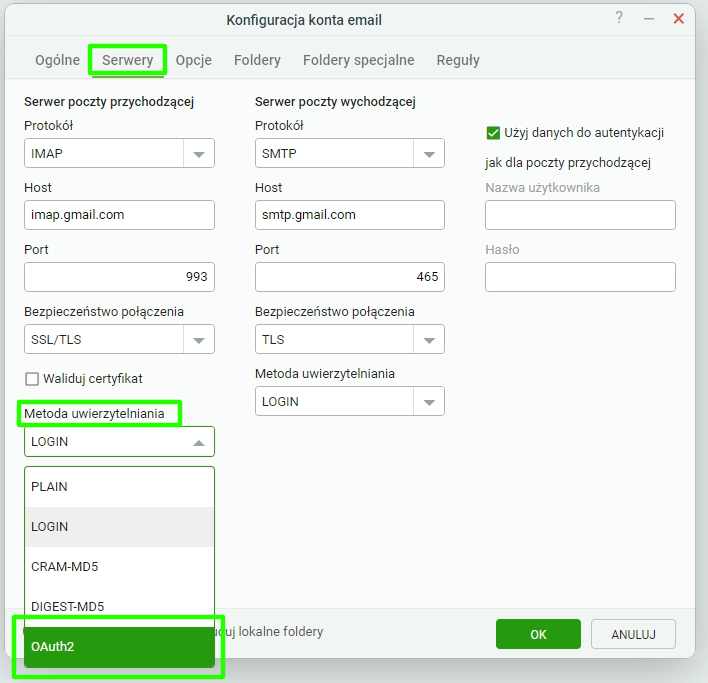This screenshot has height=683, width=708.
Task: Open the Reguły tab
Action: pyautogui.click(x=458, y=60)
